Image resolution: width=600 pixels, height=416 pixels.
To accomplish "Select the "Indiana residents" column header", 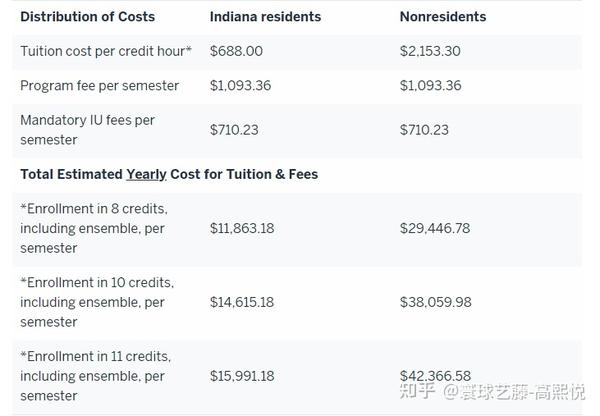I will pos(265,17).
